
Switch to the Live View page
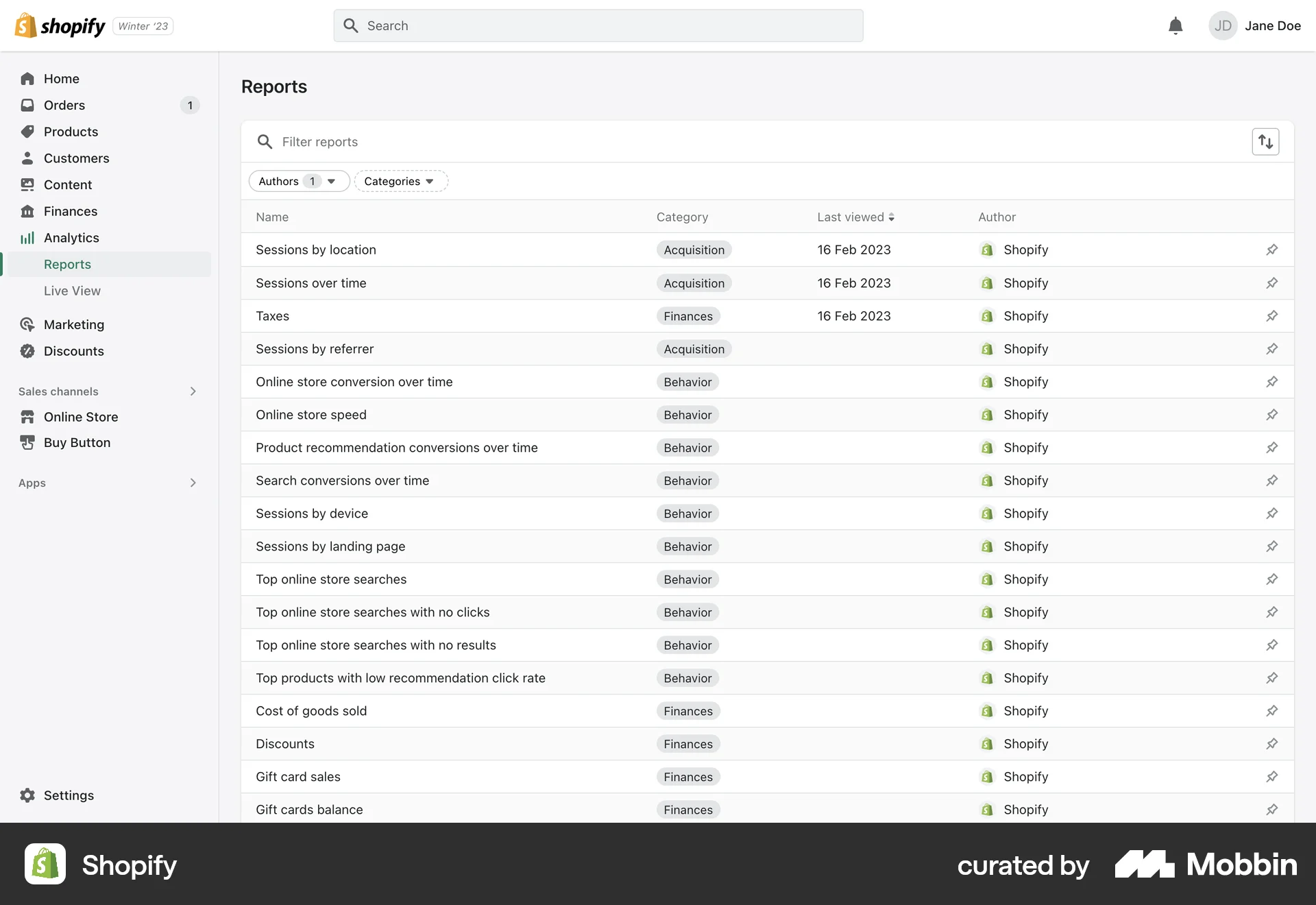point(71,291)
